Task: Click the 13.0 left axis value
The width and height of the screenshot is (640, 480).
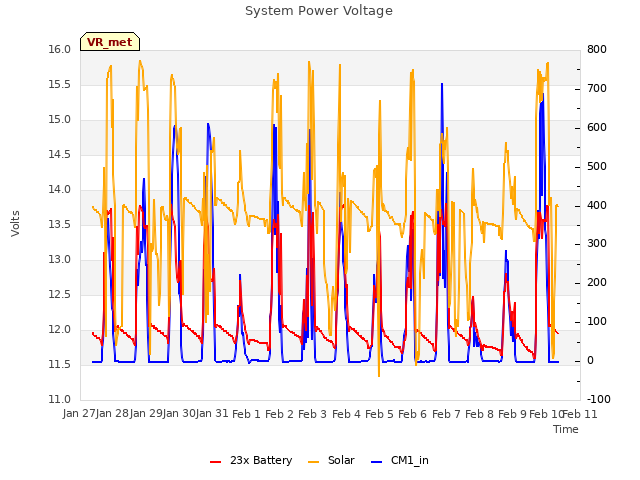Action: [x=60, y=260]
